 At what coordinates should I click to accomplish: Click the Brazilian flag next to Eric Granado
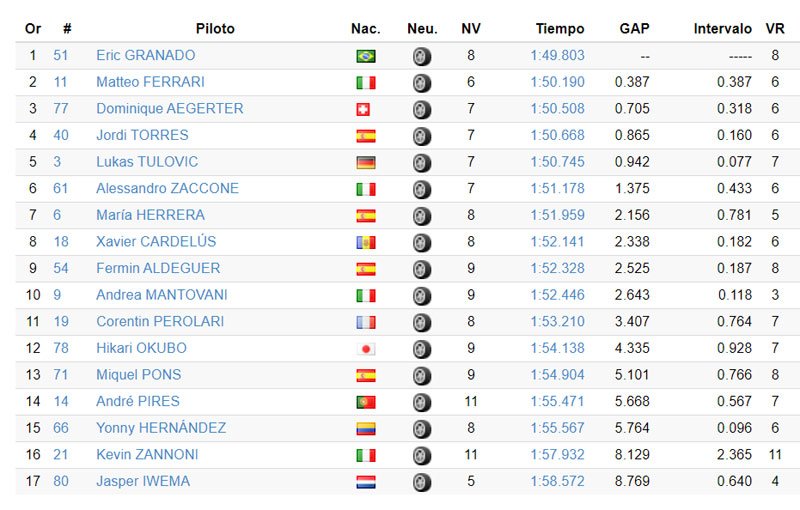click(x=366, y=56)
